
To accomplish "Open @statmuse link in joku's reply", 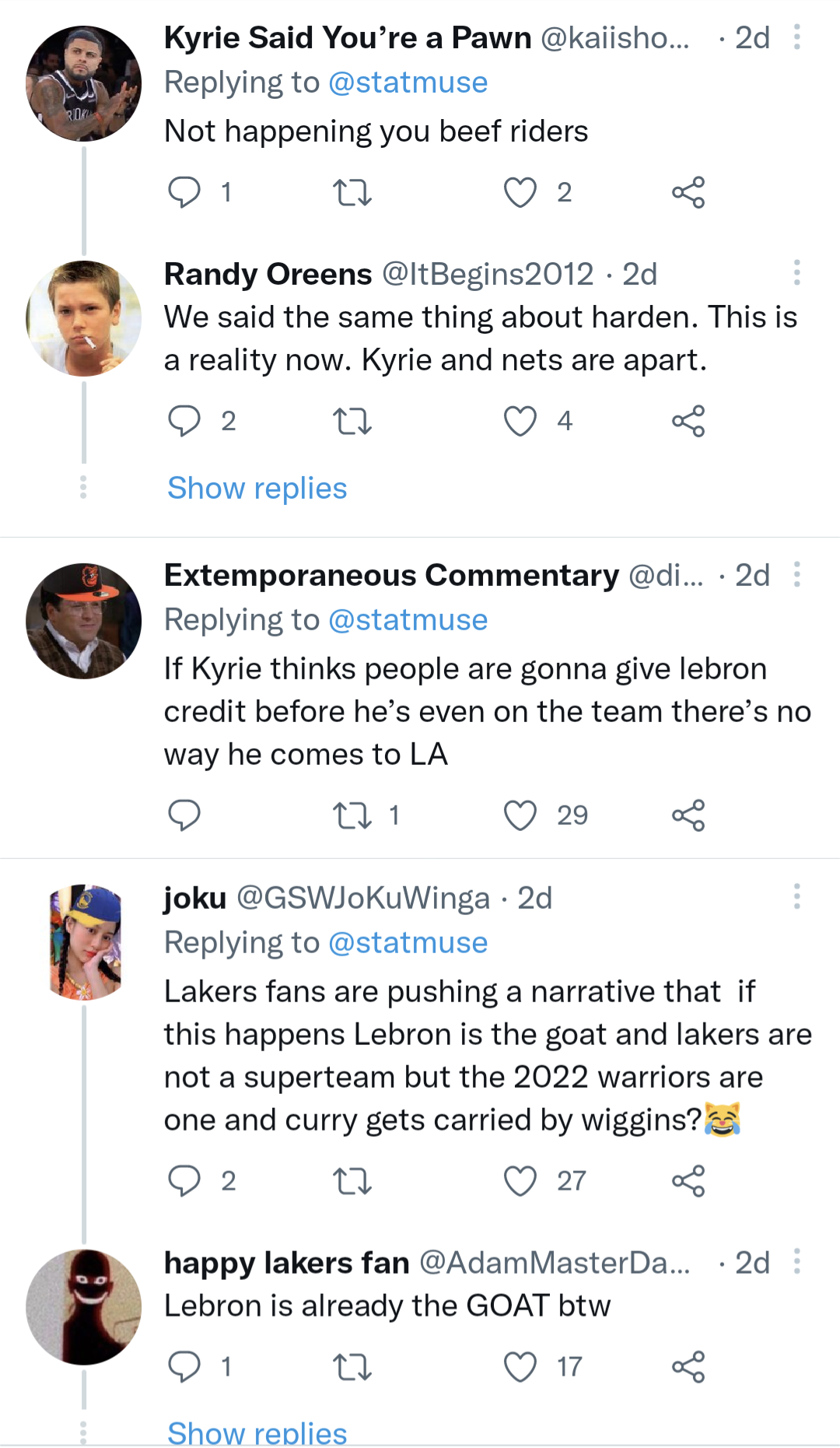I will tap(408, 943).
